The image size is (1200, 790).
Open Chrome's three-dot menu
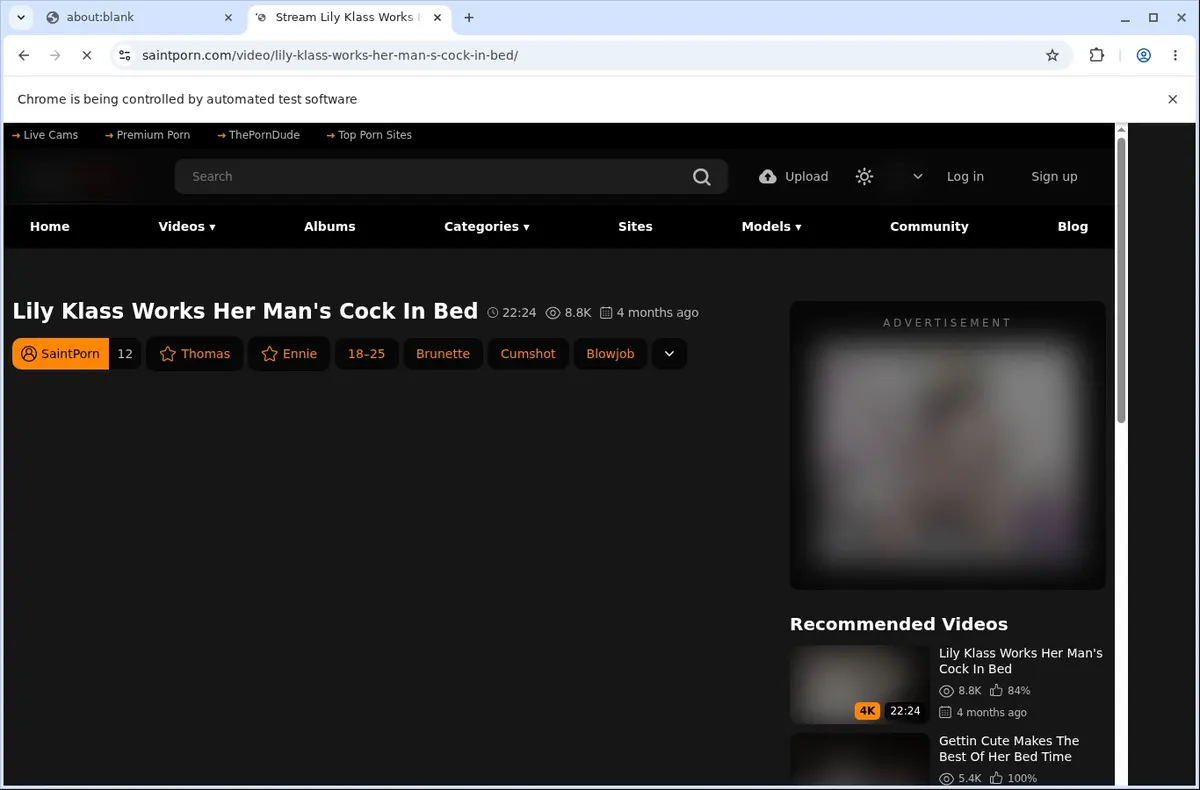(x=1175, y=56)
